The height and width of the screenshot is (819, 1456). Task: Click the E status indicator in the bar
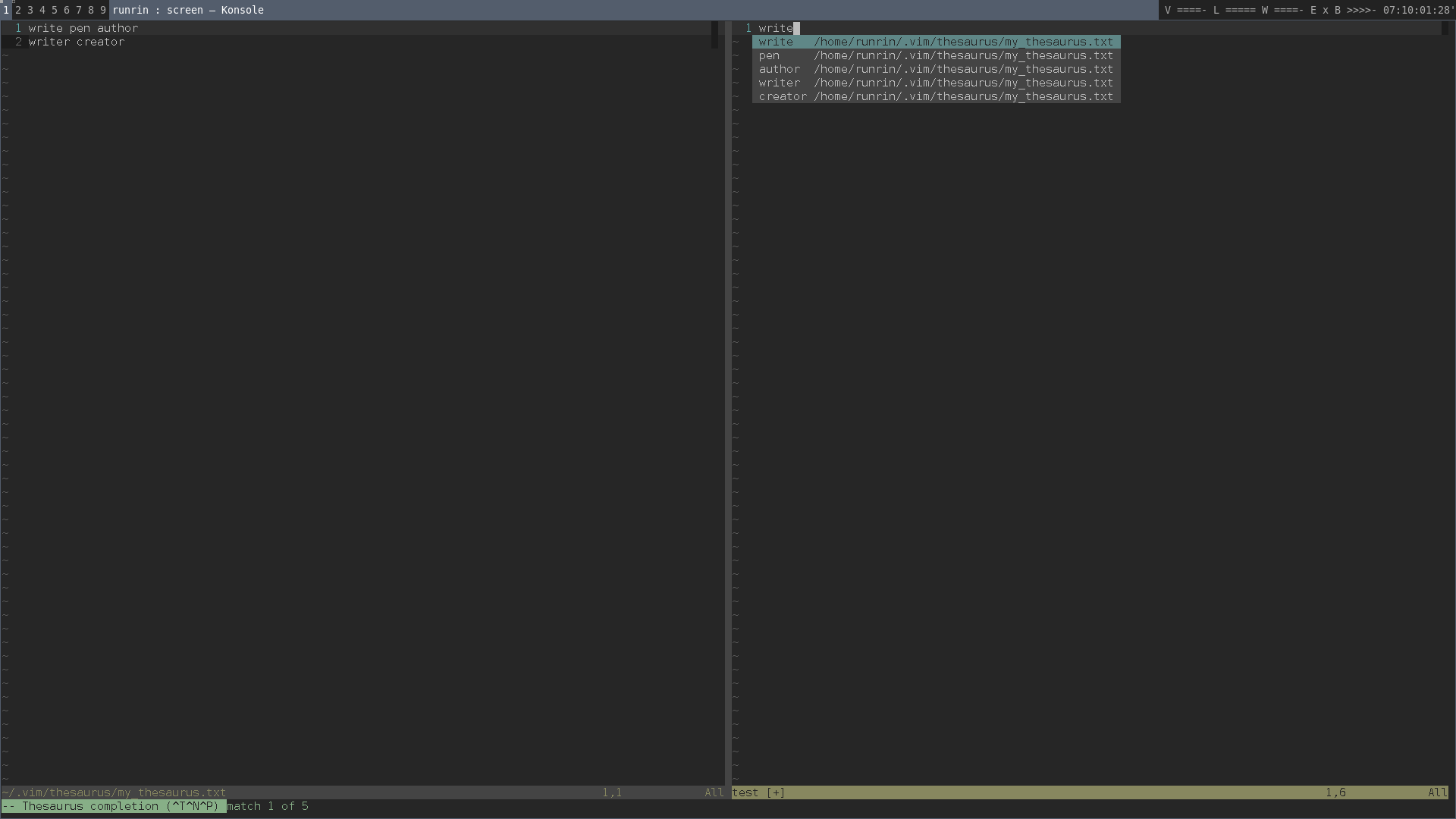click(1313, 10)
